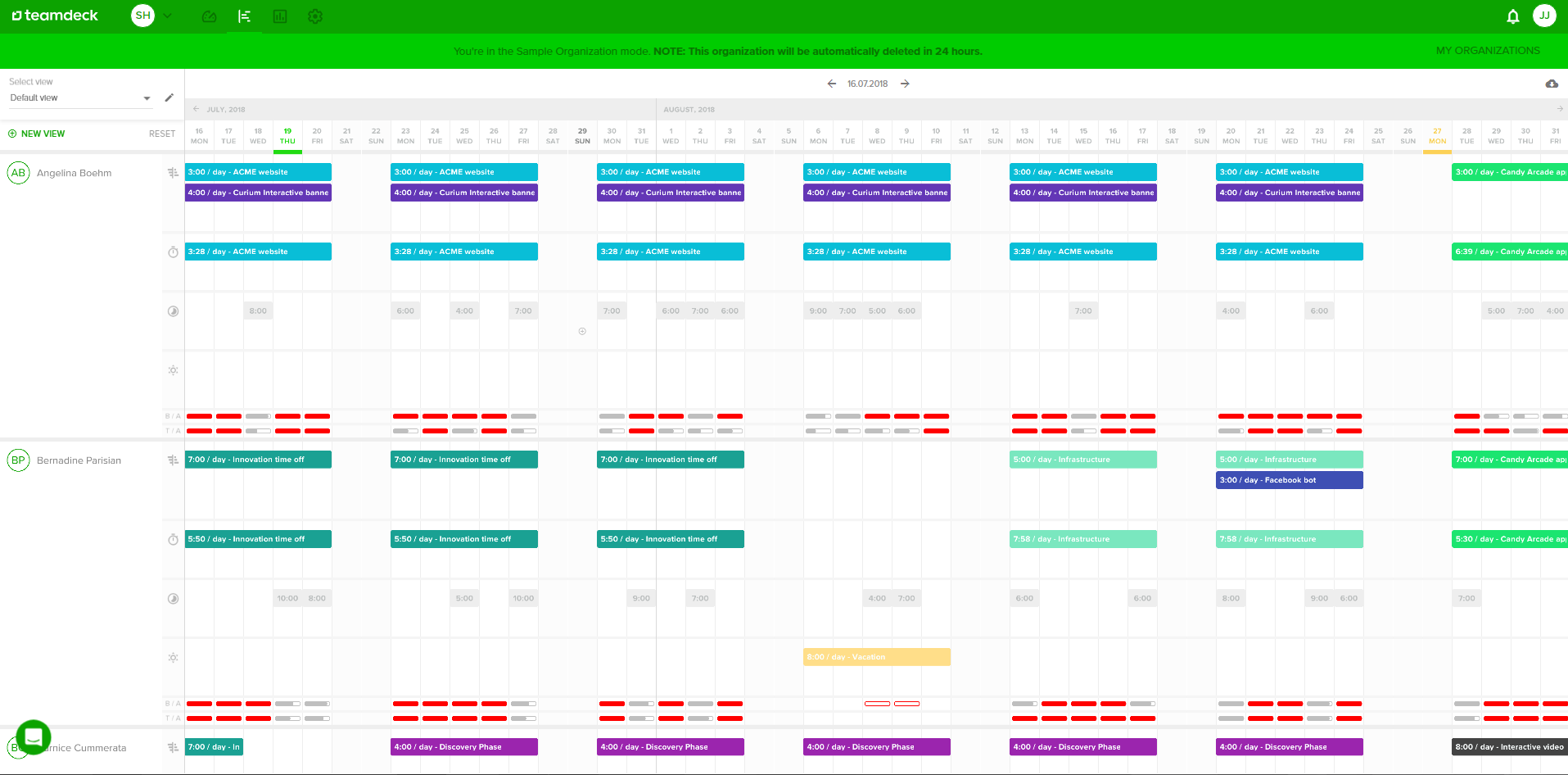The image size is (1568, 775).
Task: Click the cloud download export icon
Action: tap(1552, 84)
